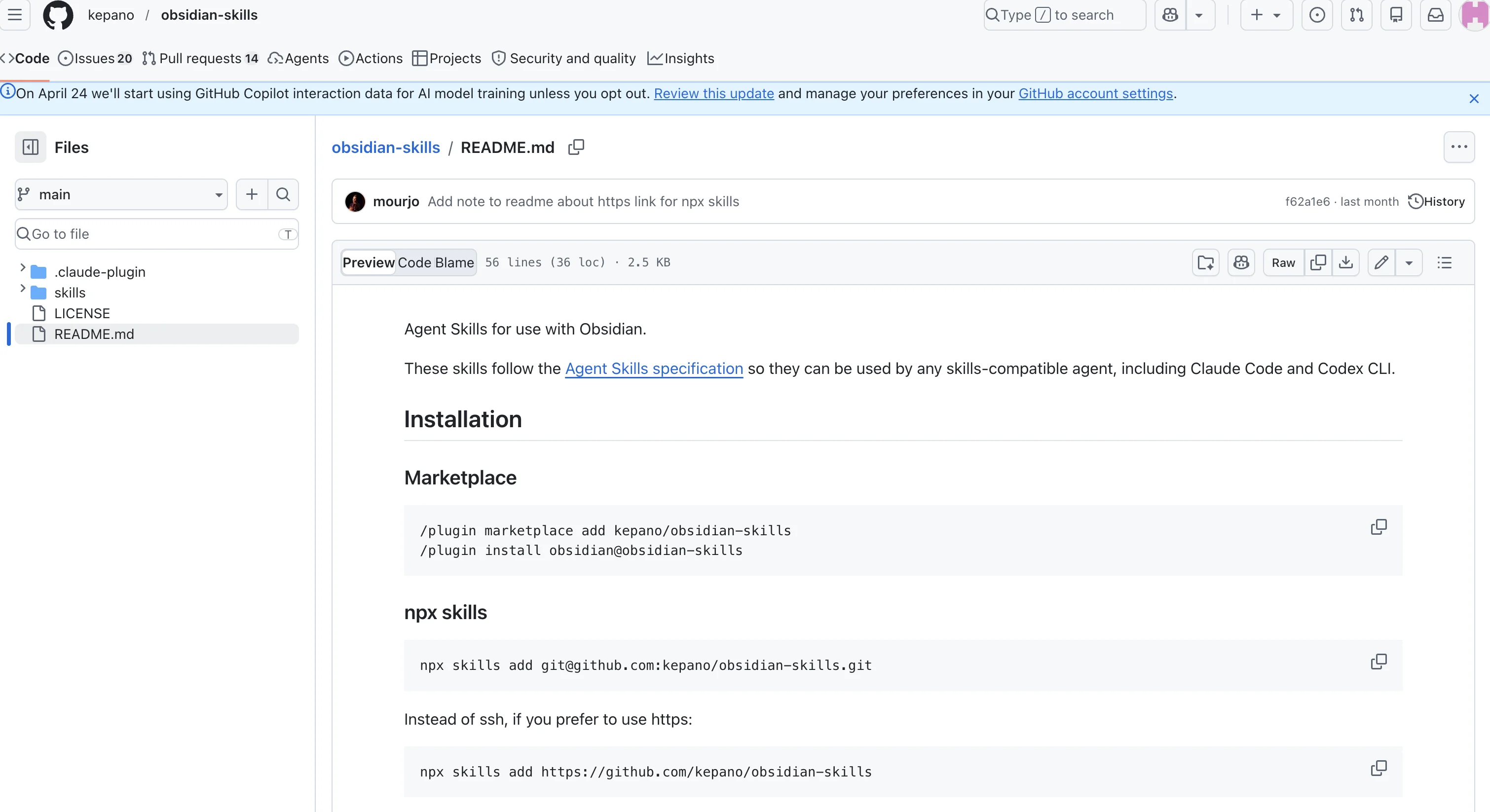Open your issues from the header icon
The height and width of the screenshot is (812, 1490).
click(1317, 15)
